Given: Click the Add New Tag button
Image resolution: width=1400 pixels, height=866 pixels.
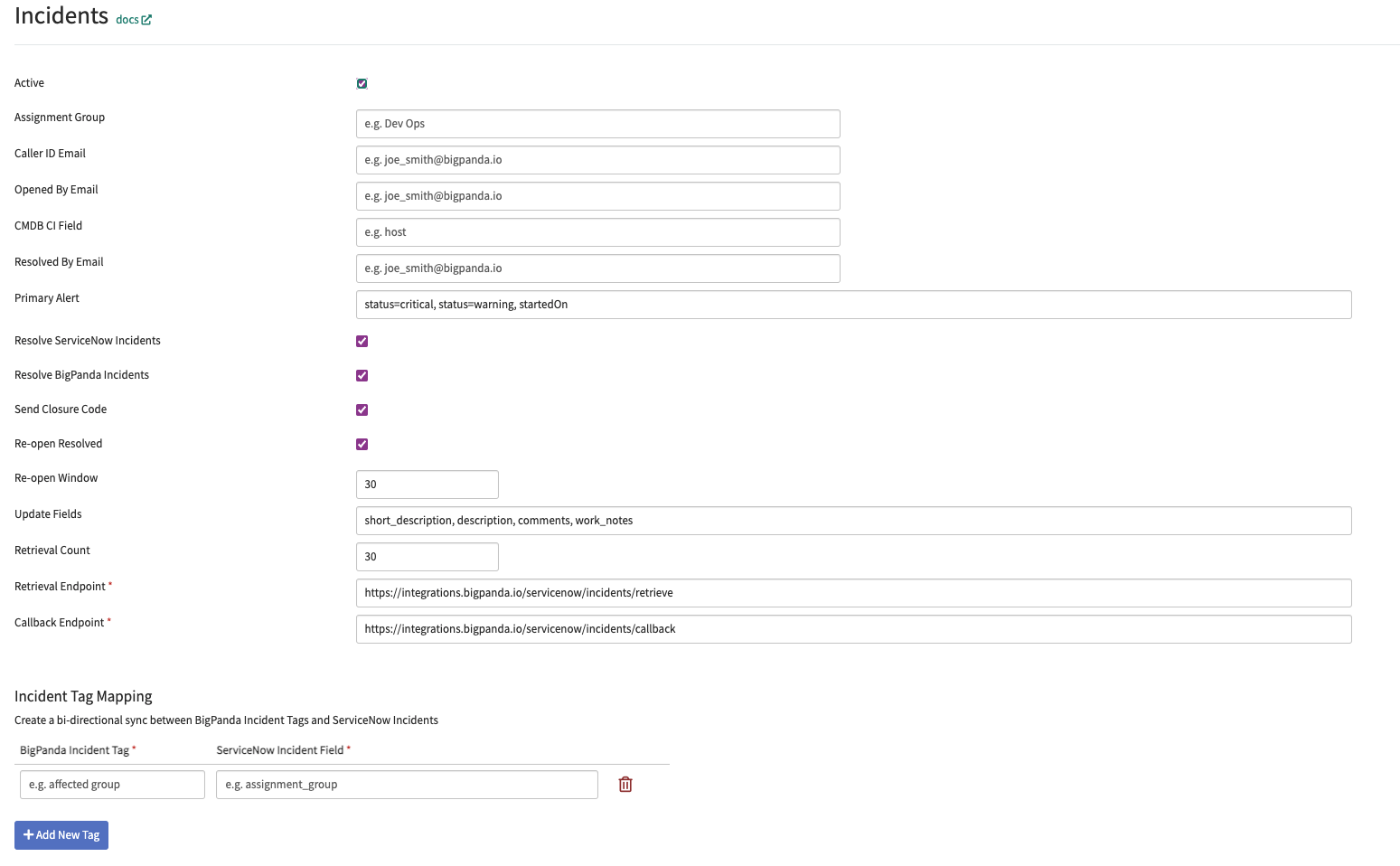Looking at the screenshot, I should coord(61,835).
